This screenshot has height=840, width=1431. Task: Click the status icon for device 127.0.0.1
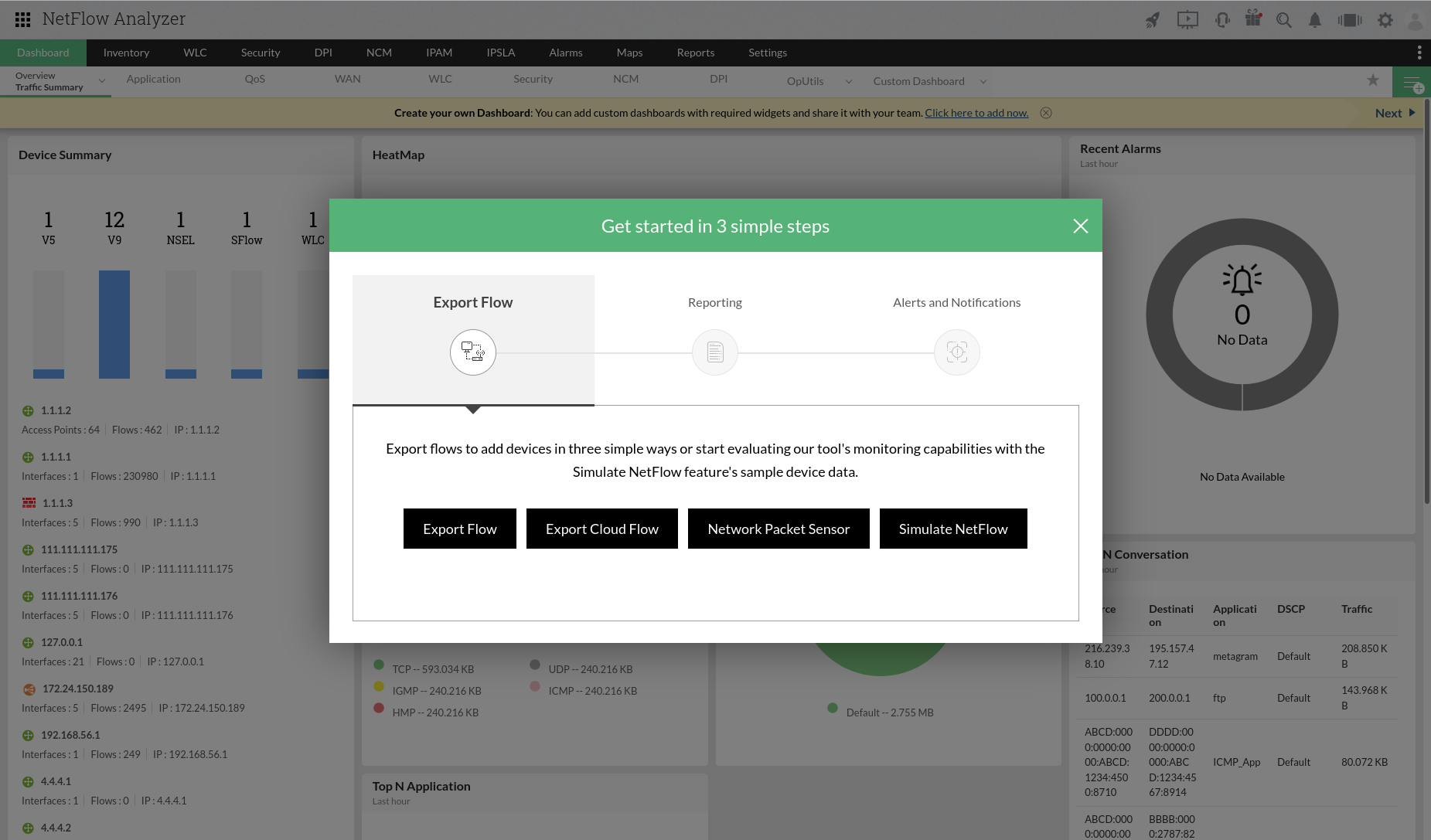pos(28,643)
